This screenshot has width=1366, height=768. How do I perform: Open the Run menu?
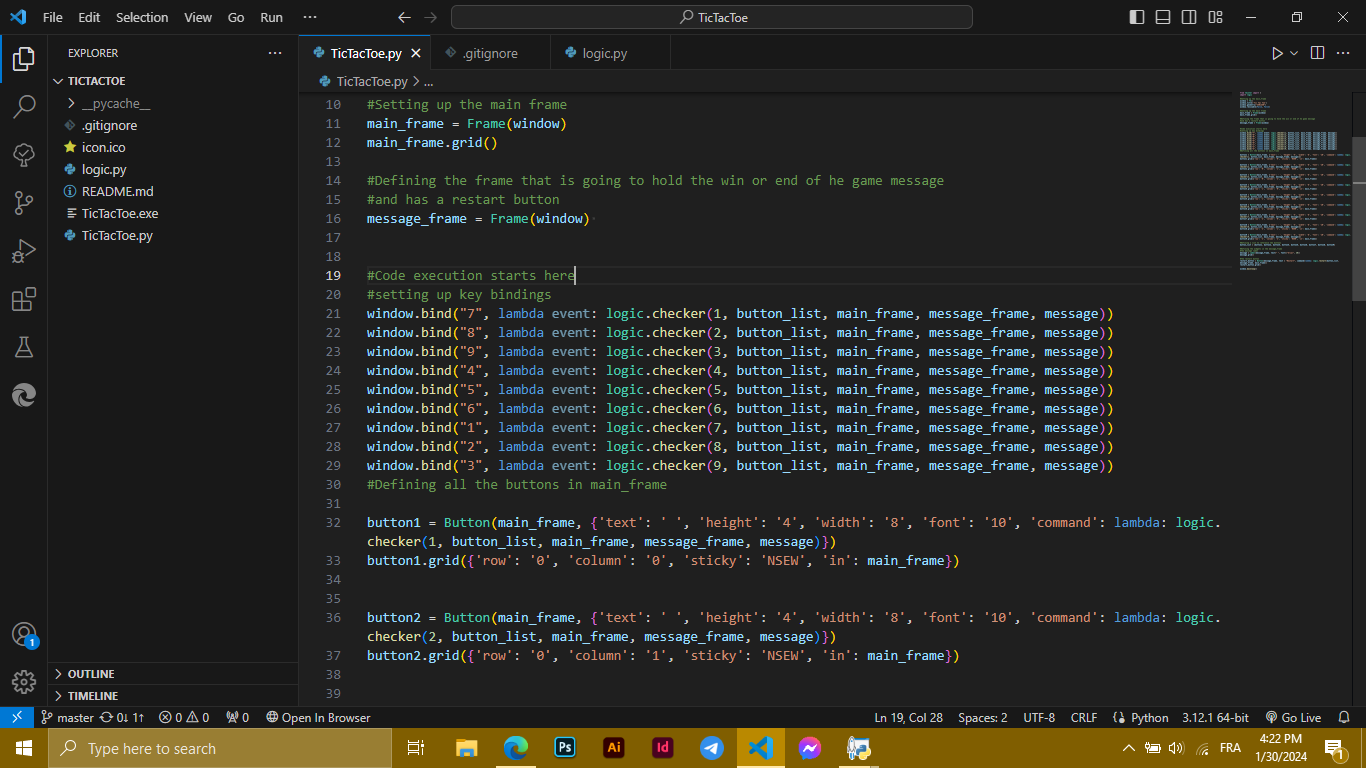point(271,17)
